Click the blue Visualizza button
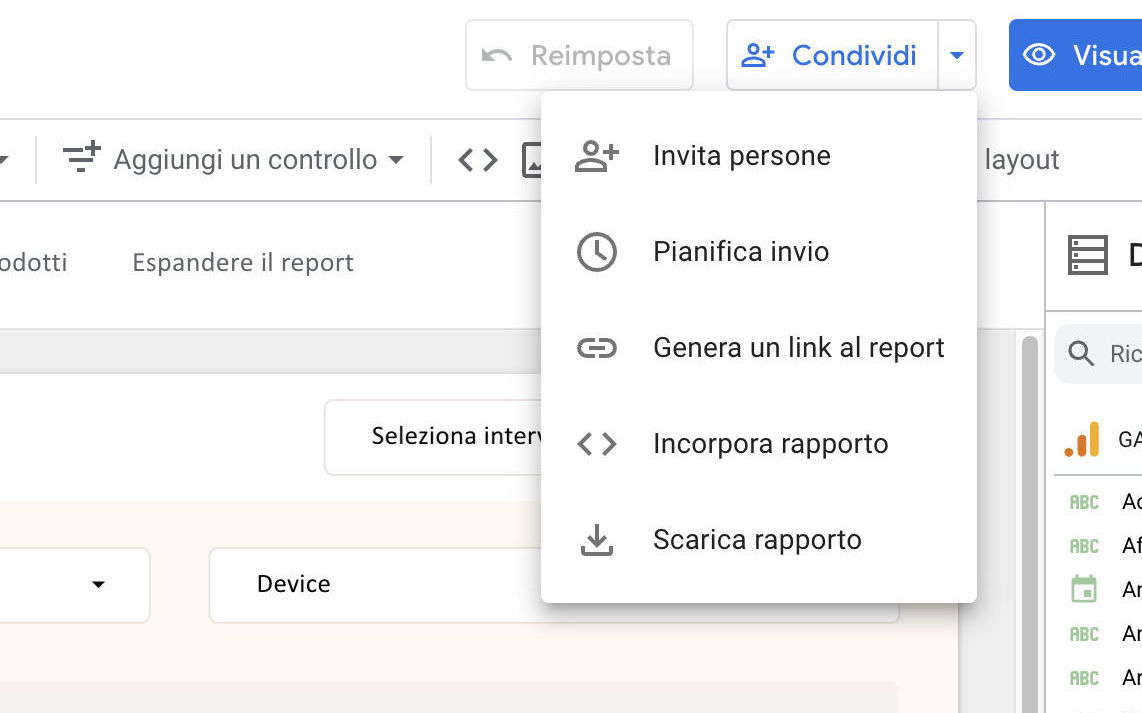Image resolution: width=1142 pixels, height=713 pixels. click(x=1076, y=55)
